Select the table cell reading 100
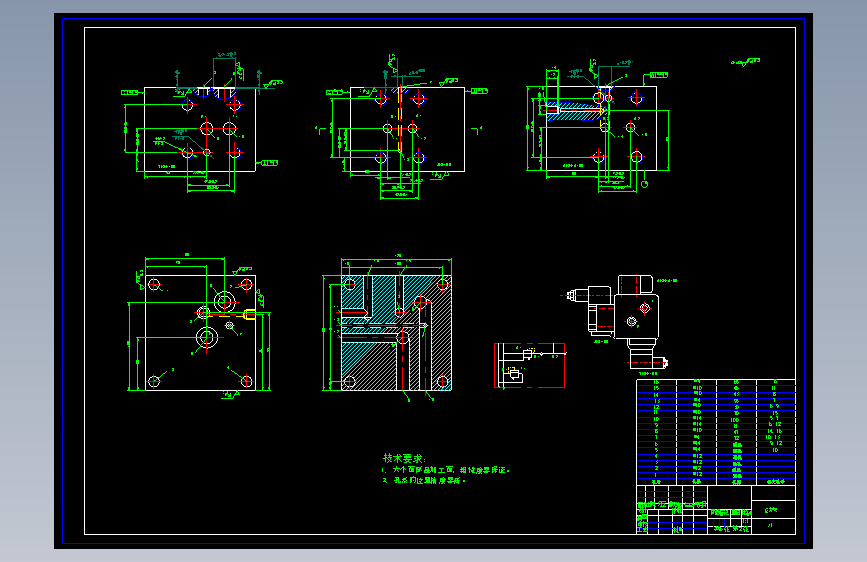Viewport: 867px width, 562px height. click(735, 420)
